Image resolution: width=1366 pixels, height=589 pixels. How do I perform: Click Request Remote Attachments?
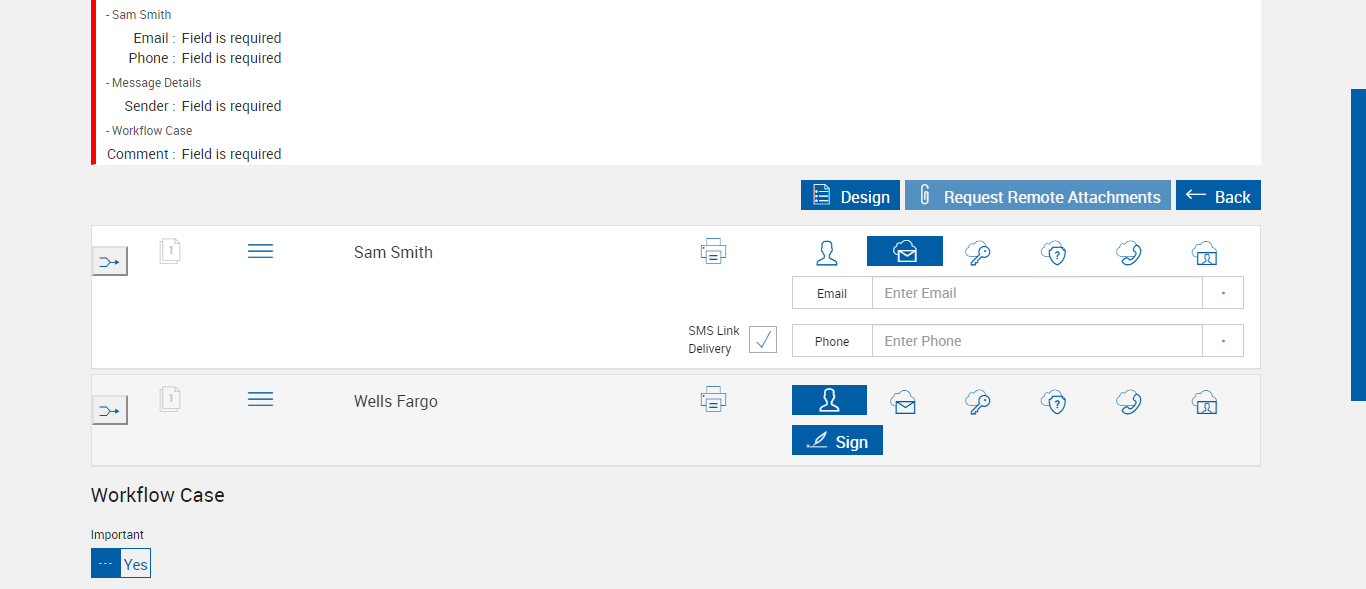[1037, 196]
